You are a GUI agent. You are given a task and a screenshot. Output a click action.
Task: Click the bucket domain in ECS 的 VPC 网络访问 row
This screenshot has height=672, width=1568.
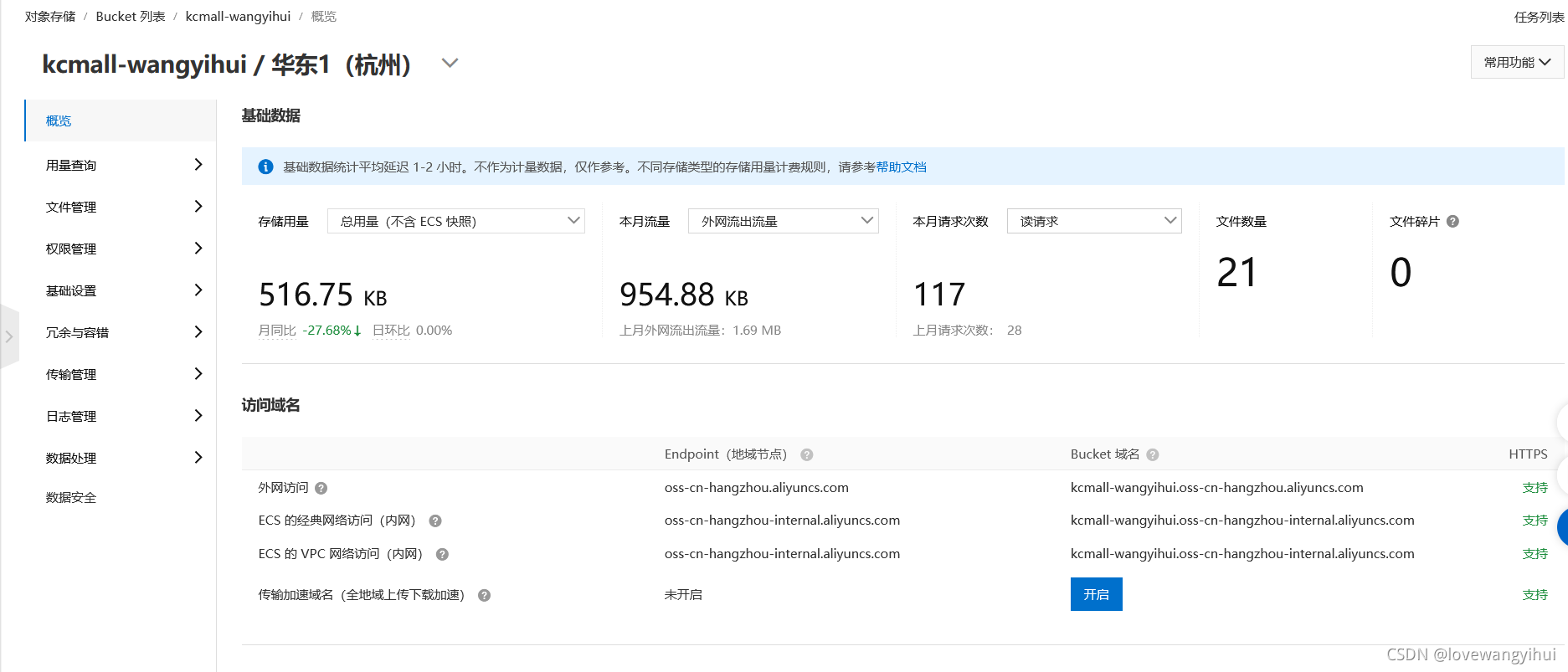click(1242, 554)
